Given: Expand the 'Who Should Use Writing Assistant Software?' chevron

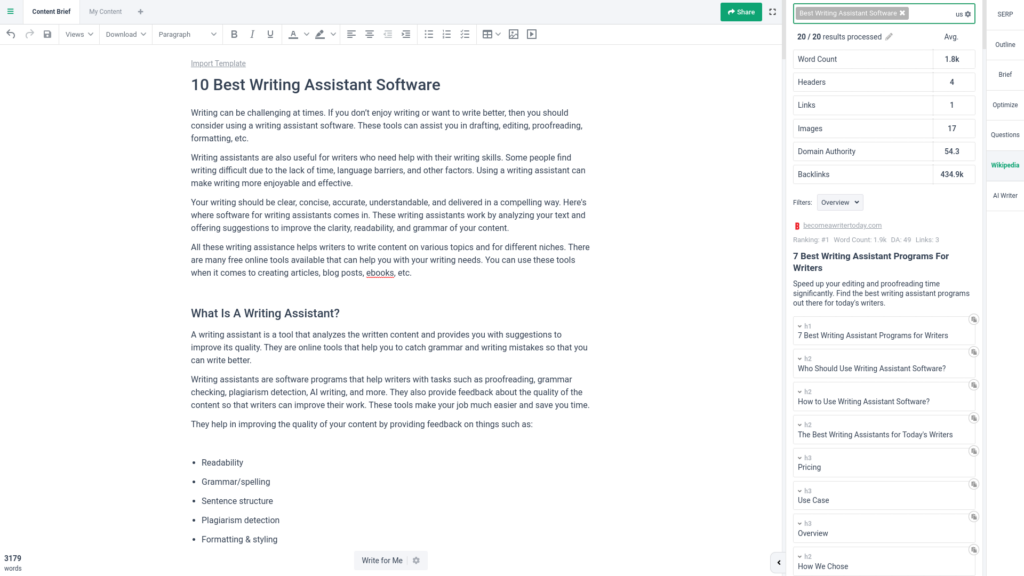Looking at the screenshot, I should [799, 359].
